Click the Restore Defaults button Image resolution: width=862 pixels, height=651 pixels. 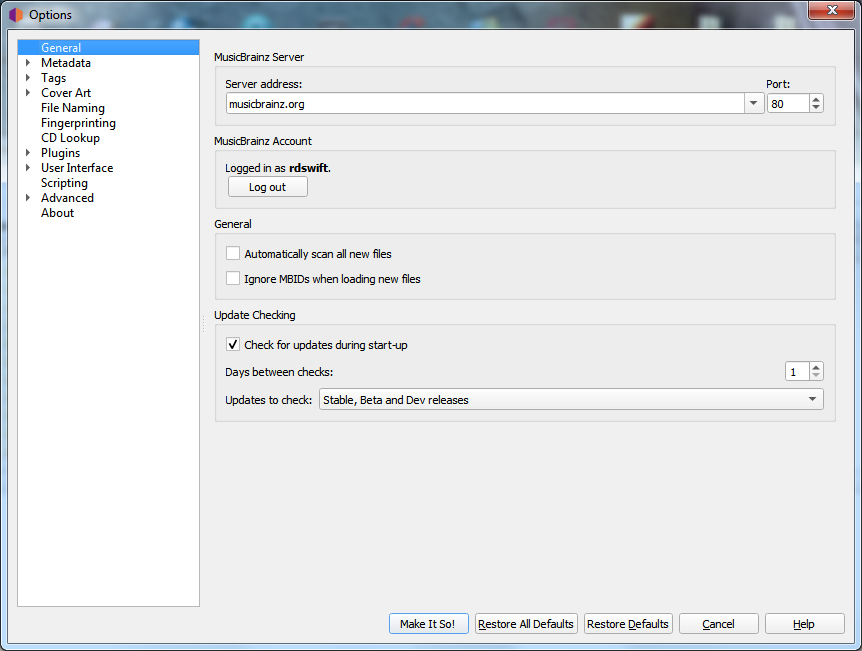tap(628, 624)
